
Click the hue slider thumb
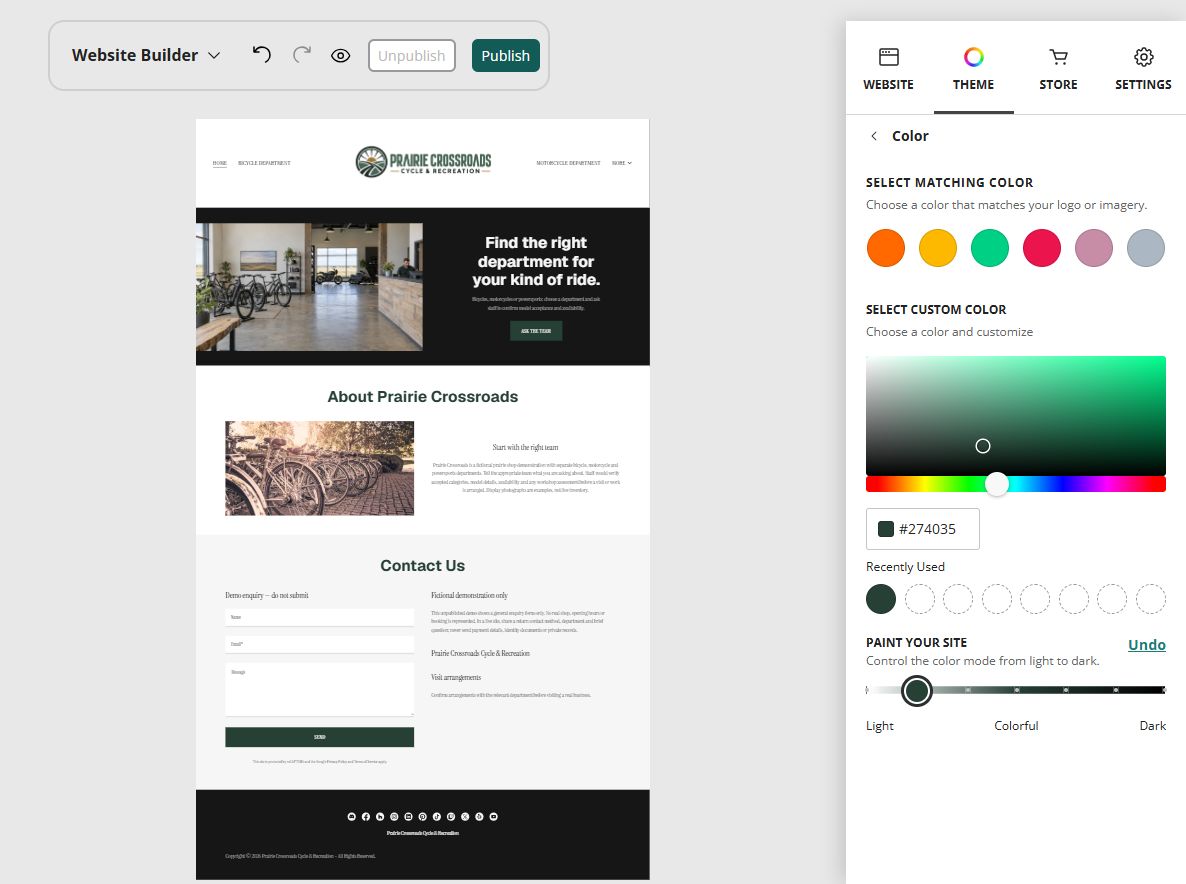coord(997,484)
